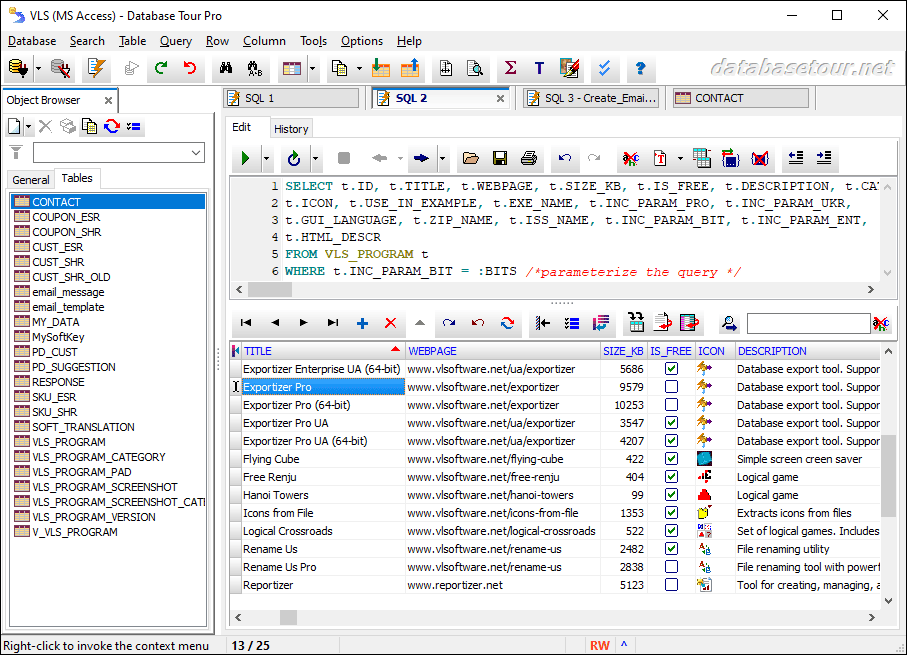Expand the dropdown arrow beside Execute button
The image size is (907, 655).
pyautogui.click(x=266, y=159)
